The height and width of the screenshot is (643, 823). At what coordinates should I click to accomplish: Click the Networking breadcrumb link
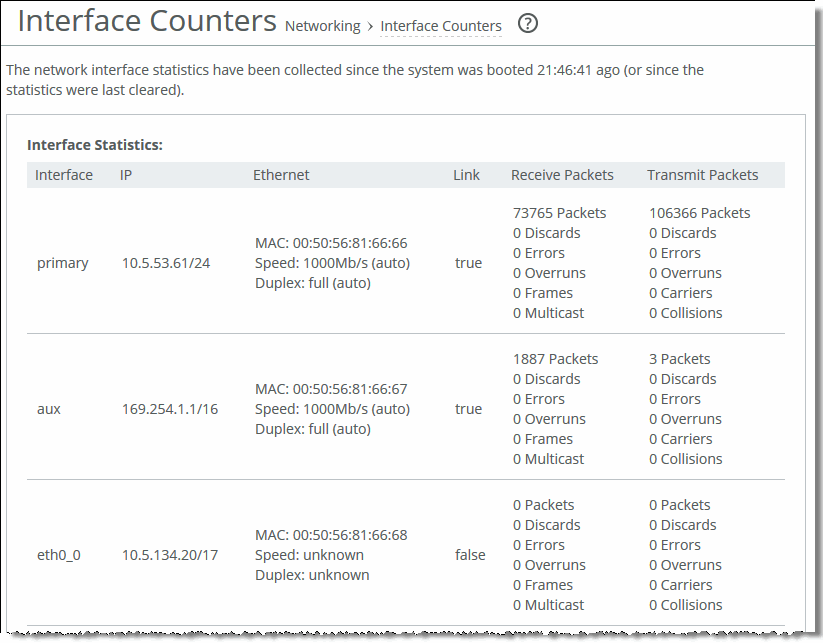coord(322,26)
